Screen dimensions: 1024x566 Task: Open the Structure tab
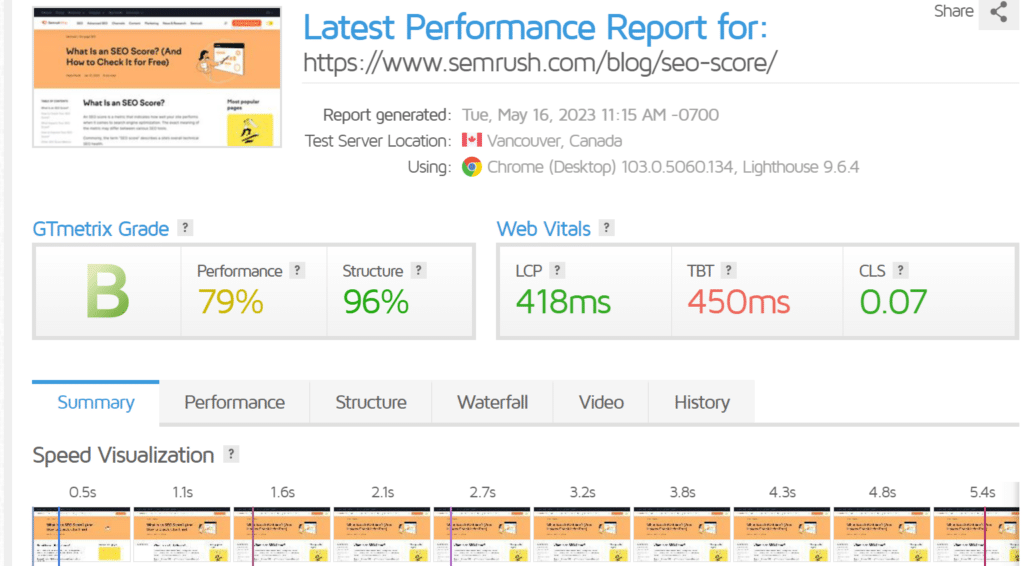[x=371, y=403]
